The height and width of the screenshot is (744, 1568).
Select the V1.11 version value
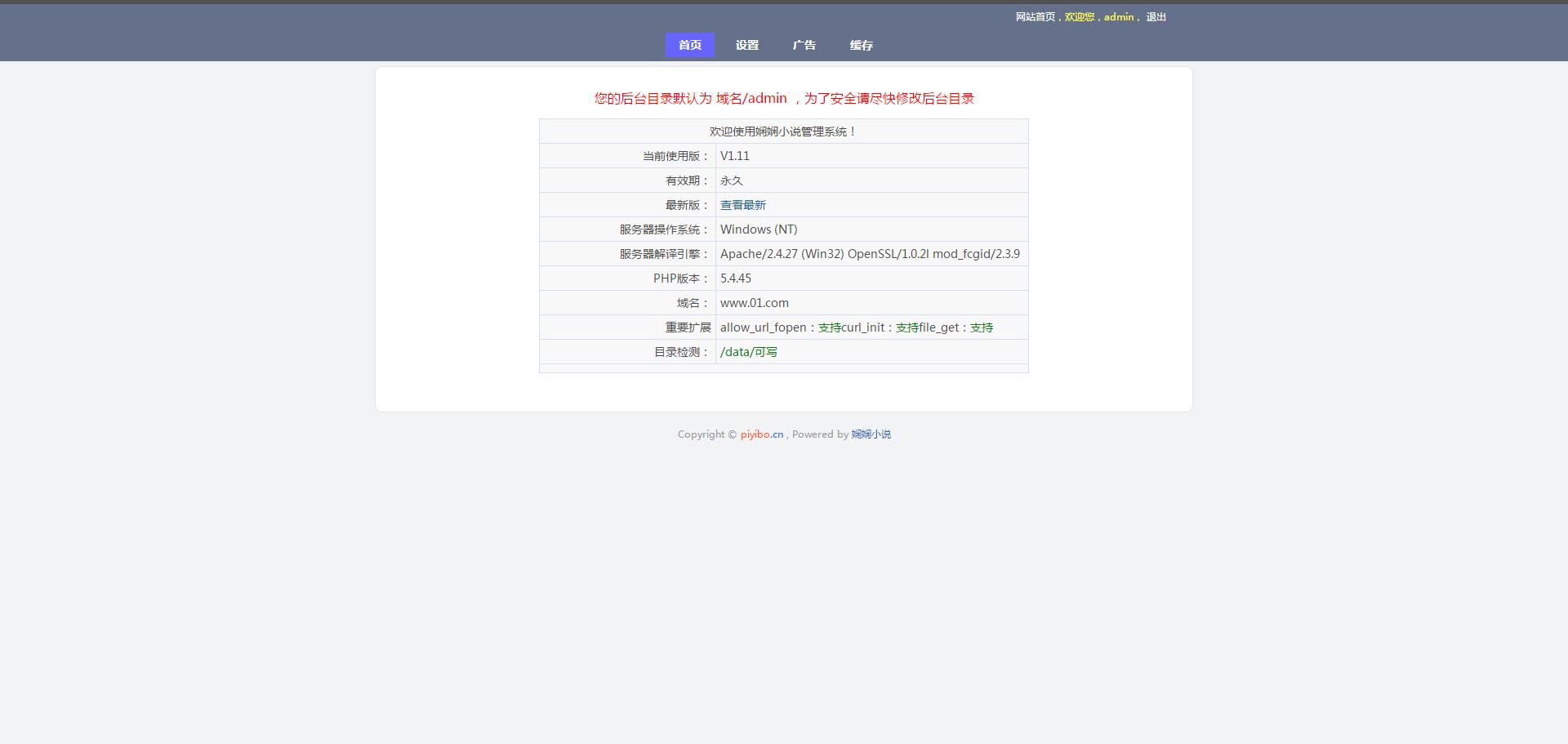pyautogui.click(x=734, y=156)
